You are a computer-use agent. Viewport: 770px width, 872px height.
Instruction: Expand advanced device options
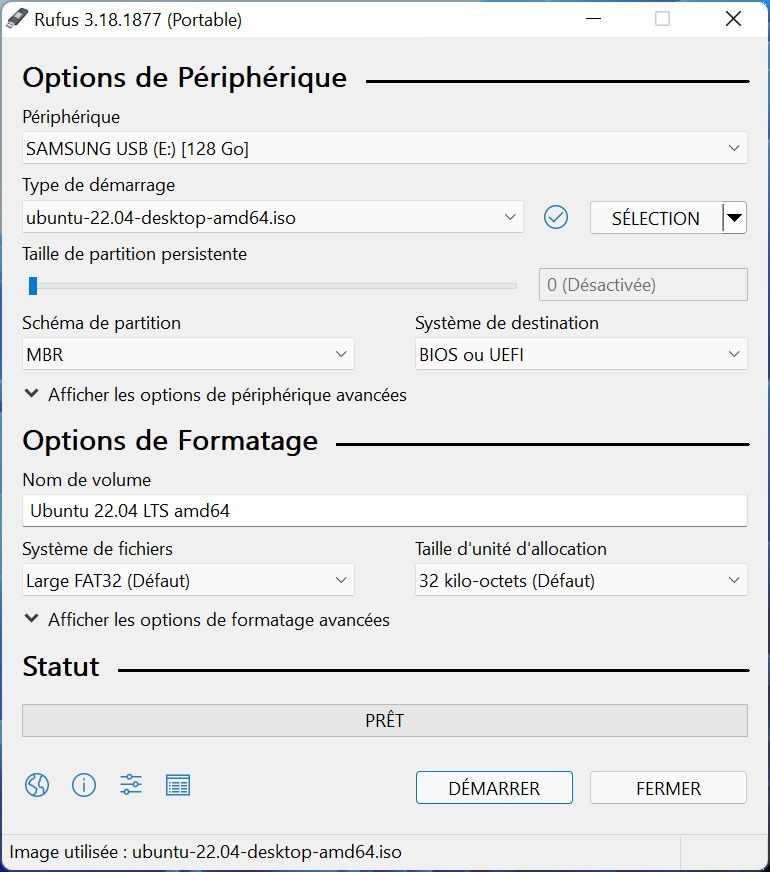tap(216, 395)
